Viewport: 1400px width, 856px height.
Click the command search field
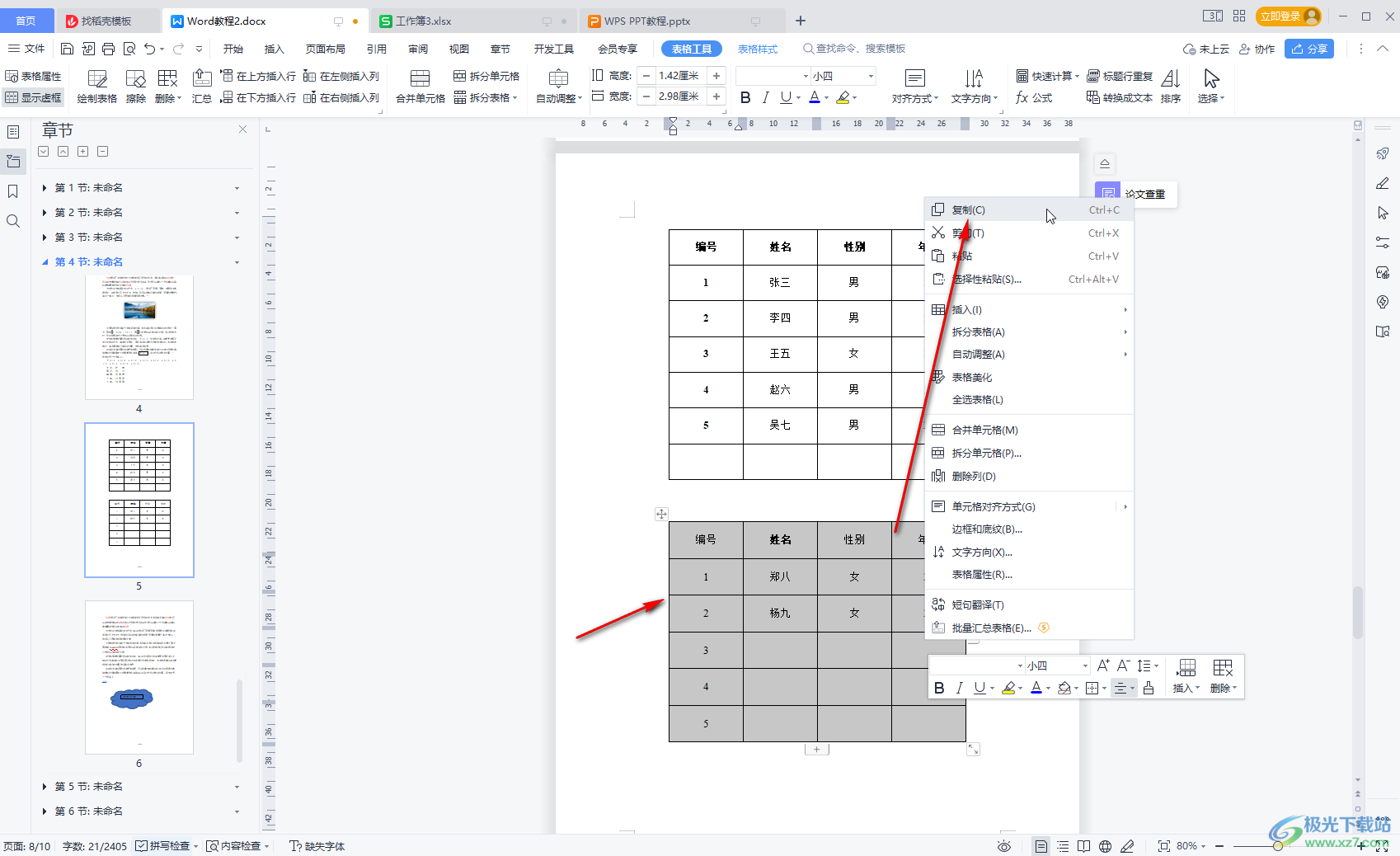coord(854,49)
